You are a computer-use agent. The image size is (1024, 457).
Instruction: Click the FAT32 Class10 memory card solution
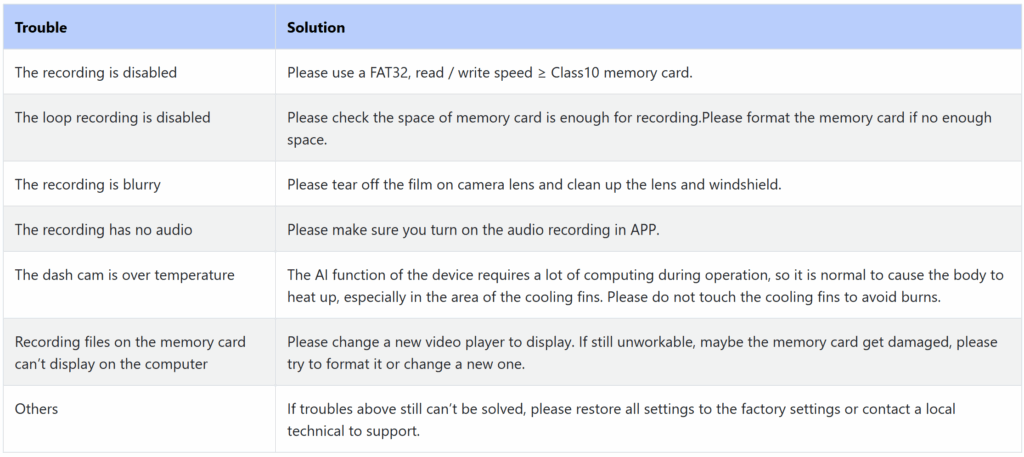pos(490,72)
